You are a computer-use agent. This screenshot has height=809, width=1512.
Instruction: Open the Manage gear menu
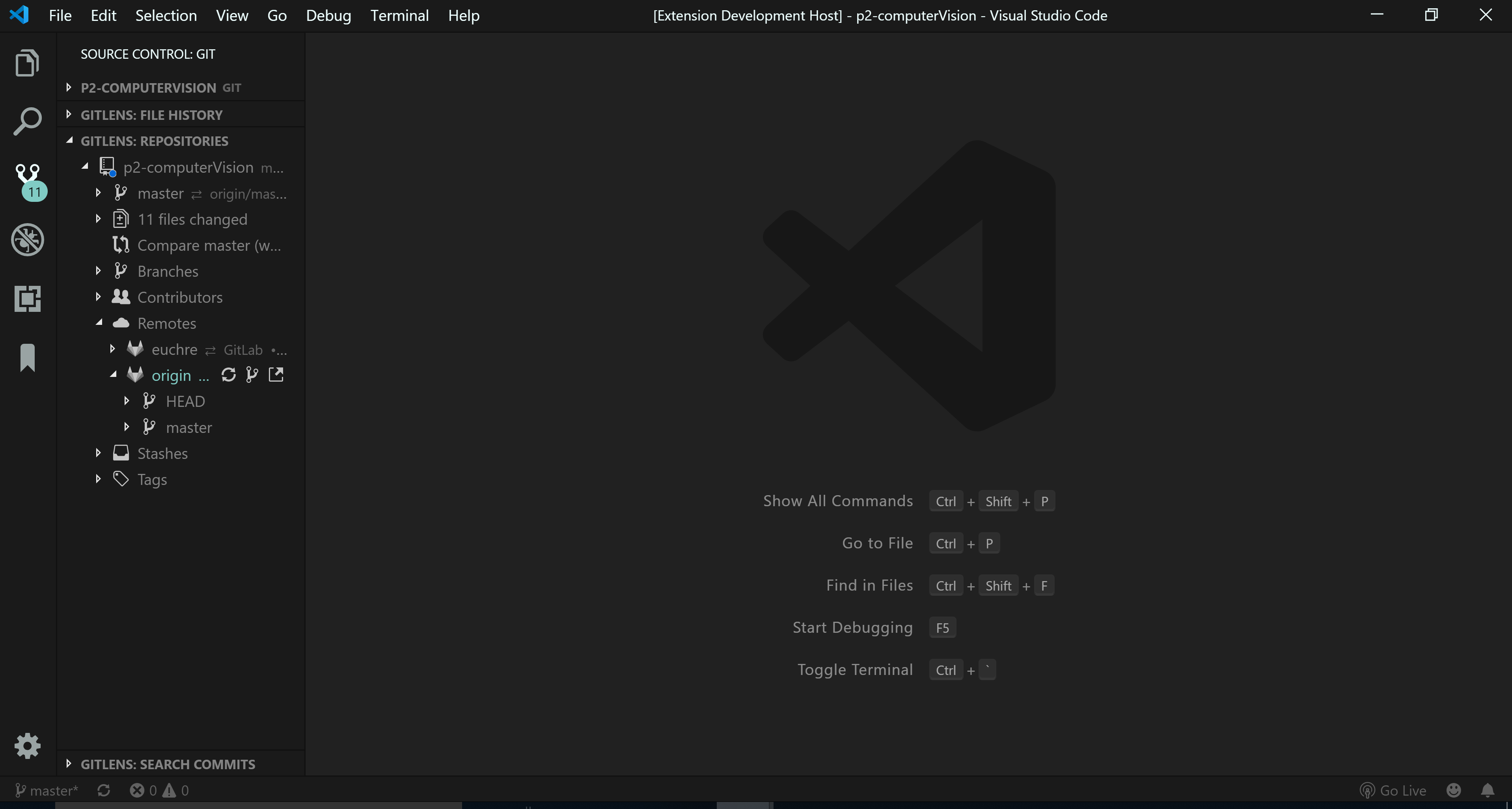tap(27, 746)
